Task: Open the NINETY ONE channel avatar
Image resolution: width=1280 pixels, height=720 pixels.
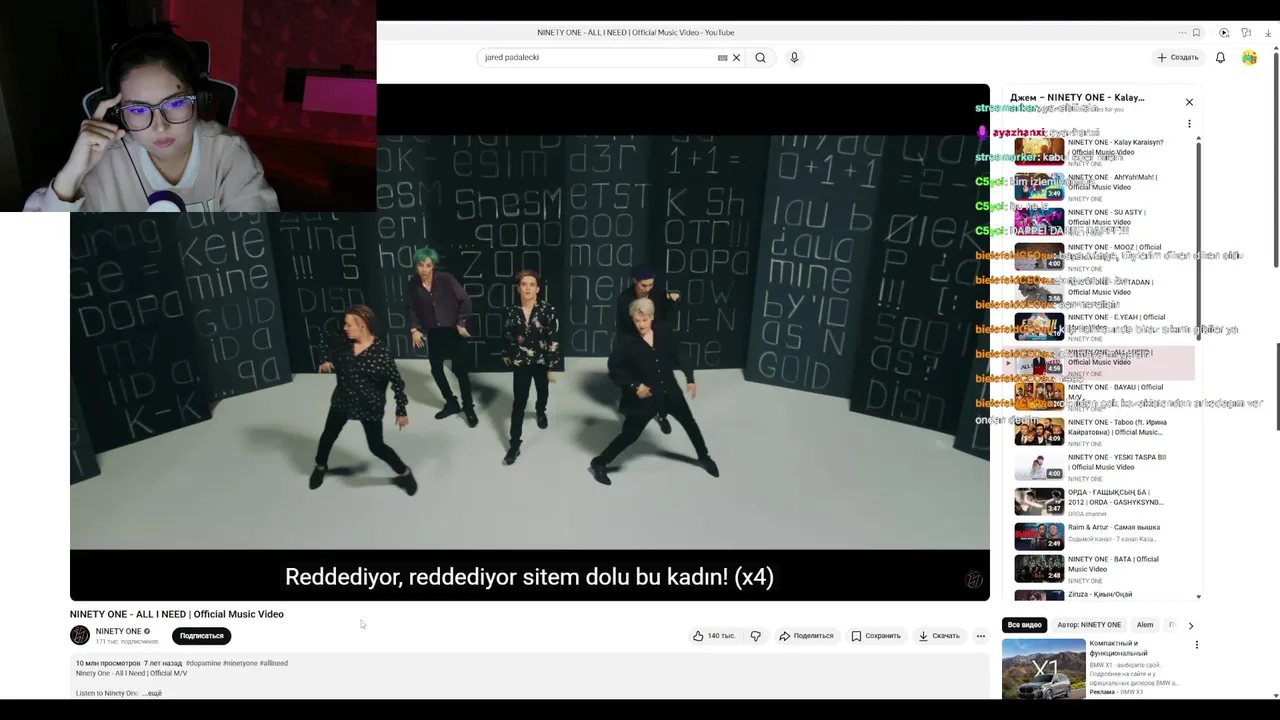Action: click(x=80, y=636)
